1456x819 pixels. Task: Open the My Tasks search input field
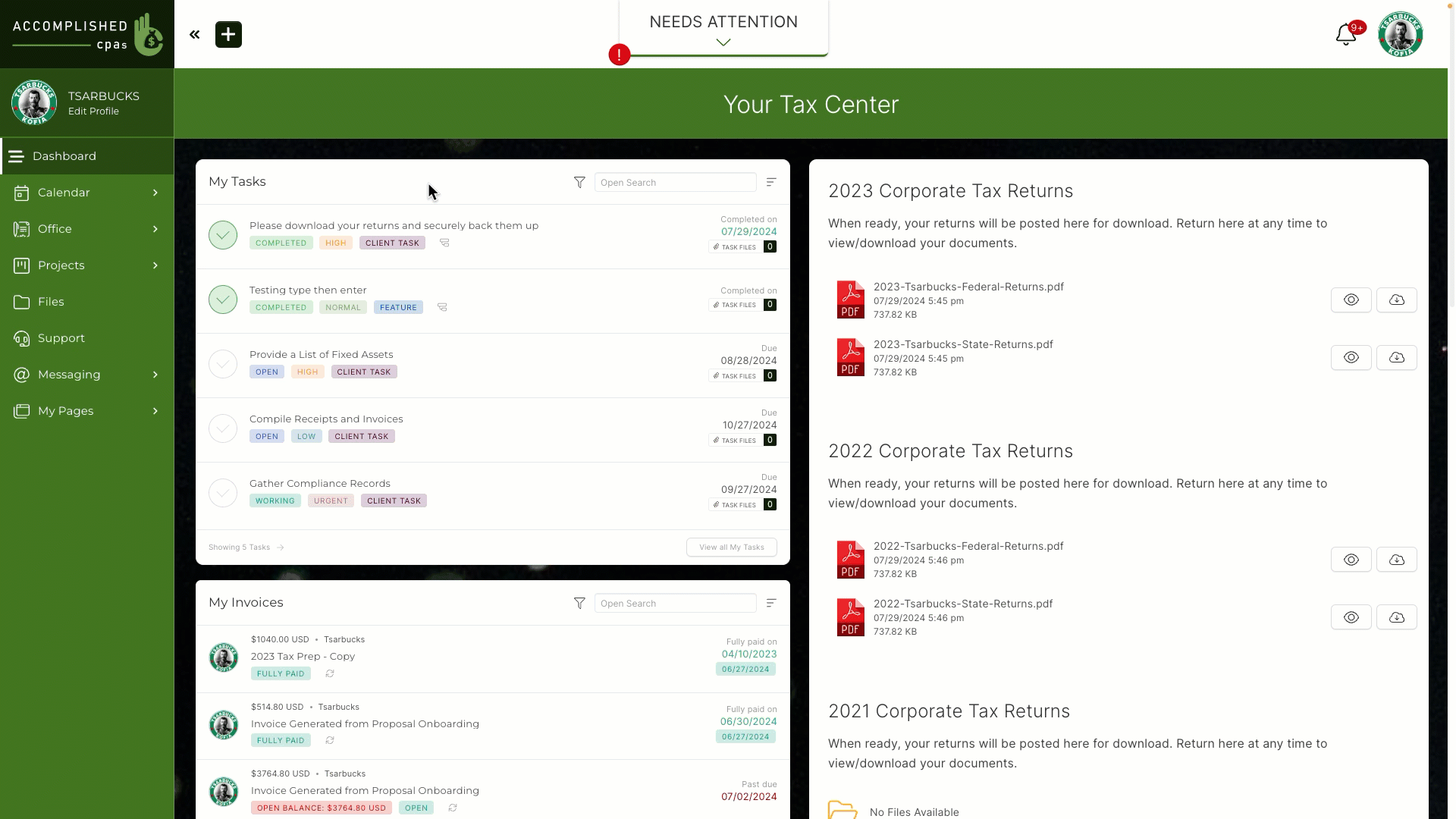tap(675, 182)
